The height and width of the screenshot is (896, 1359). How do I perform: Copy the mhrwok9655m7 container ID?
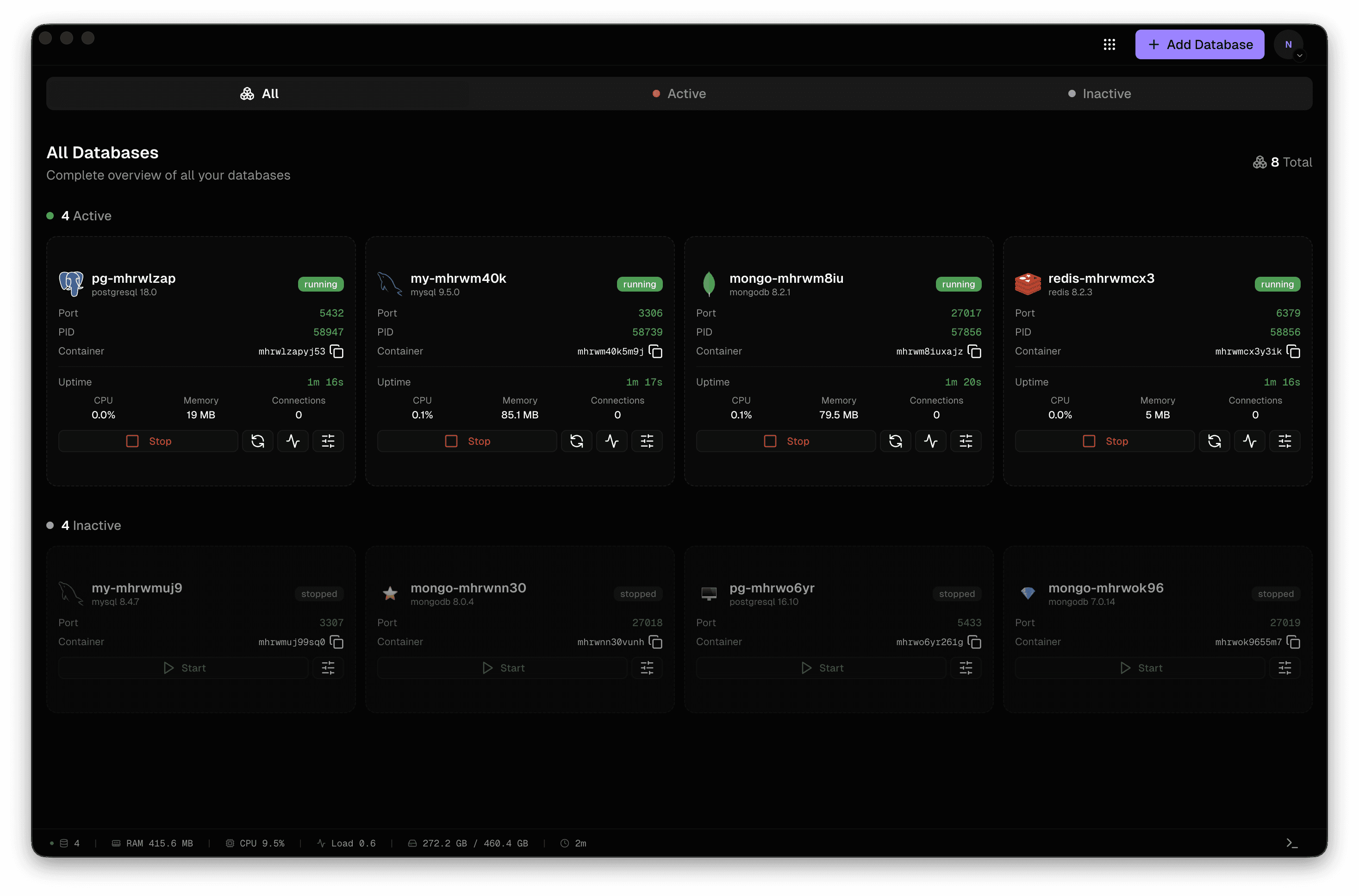pos(1293,642)
